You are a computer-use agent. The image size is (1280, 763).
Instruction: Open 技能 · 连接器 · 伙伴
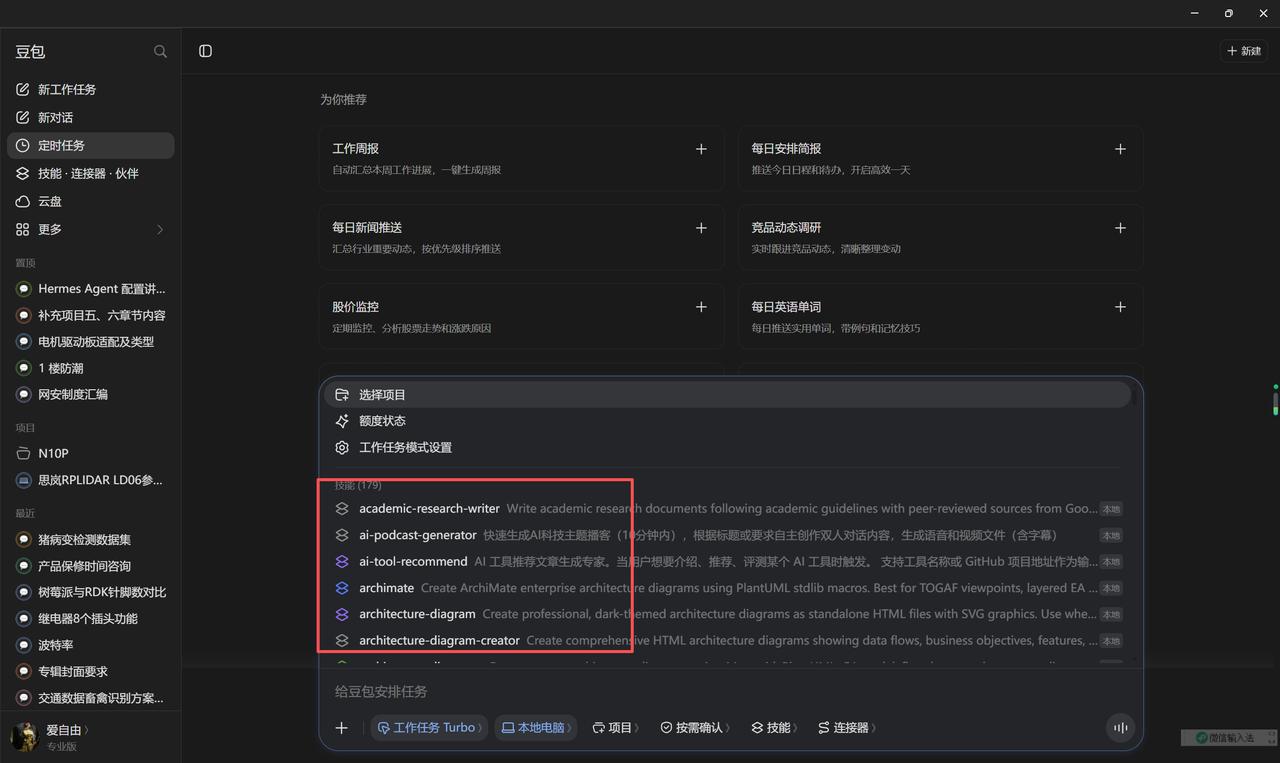91,173
